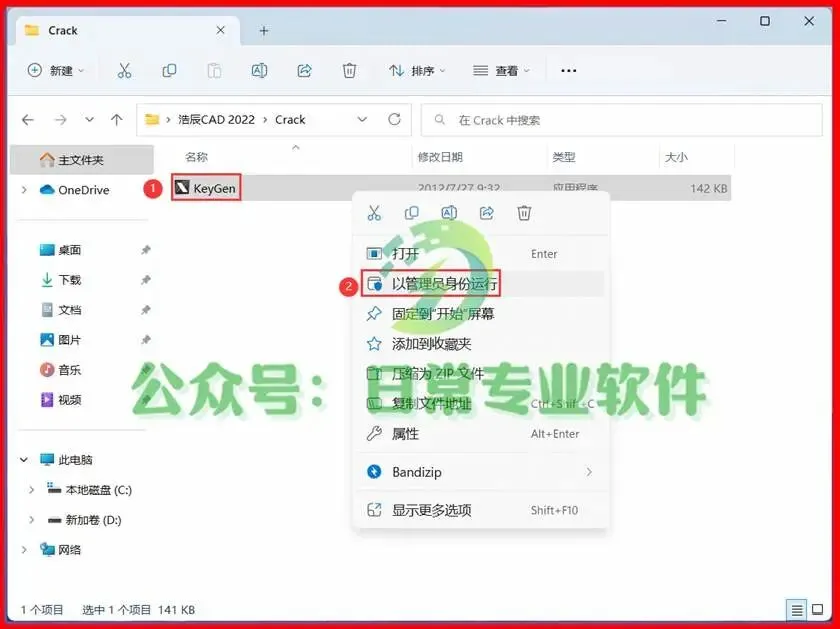
Task: Switch to large thumbnails view icon
Action: pyautogui.click(x=818, y=609)
